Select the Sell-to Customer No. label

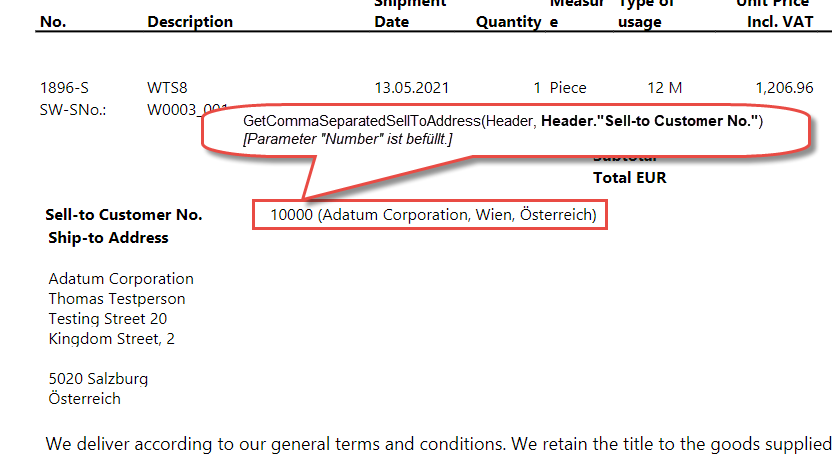point(124,215)
